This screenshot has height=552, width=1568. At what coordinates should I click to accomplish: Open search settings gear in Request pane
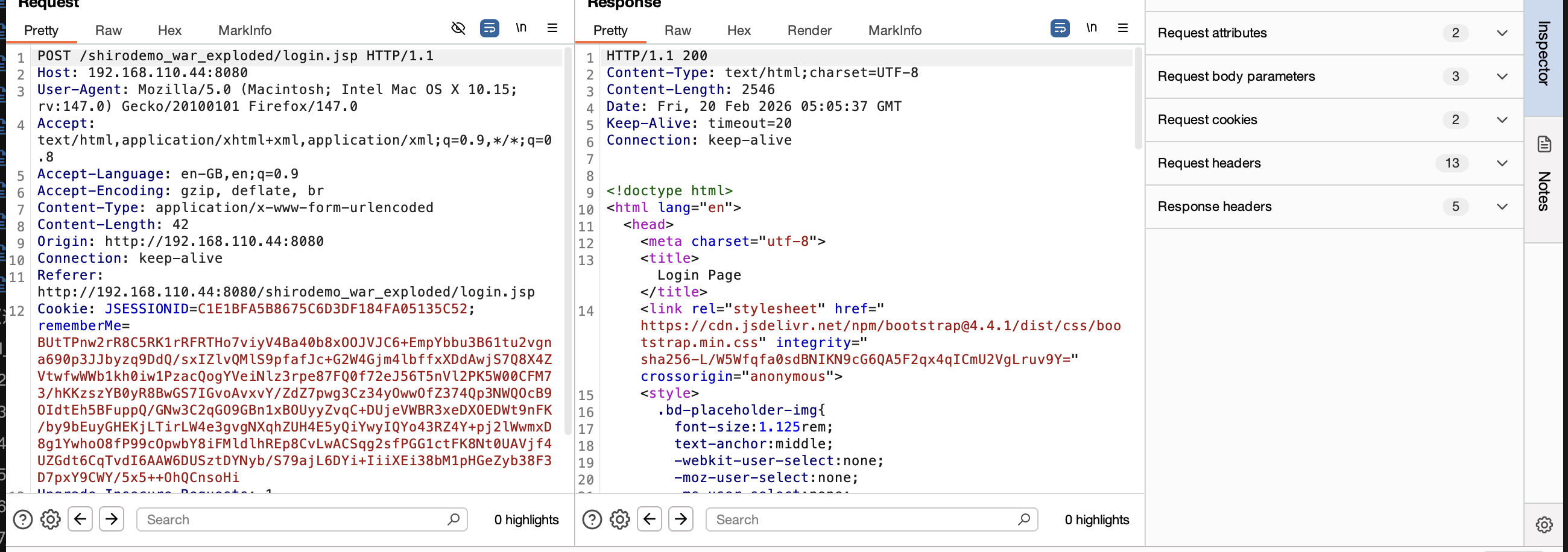[x=50, y=519]
